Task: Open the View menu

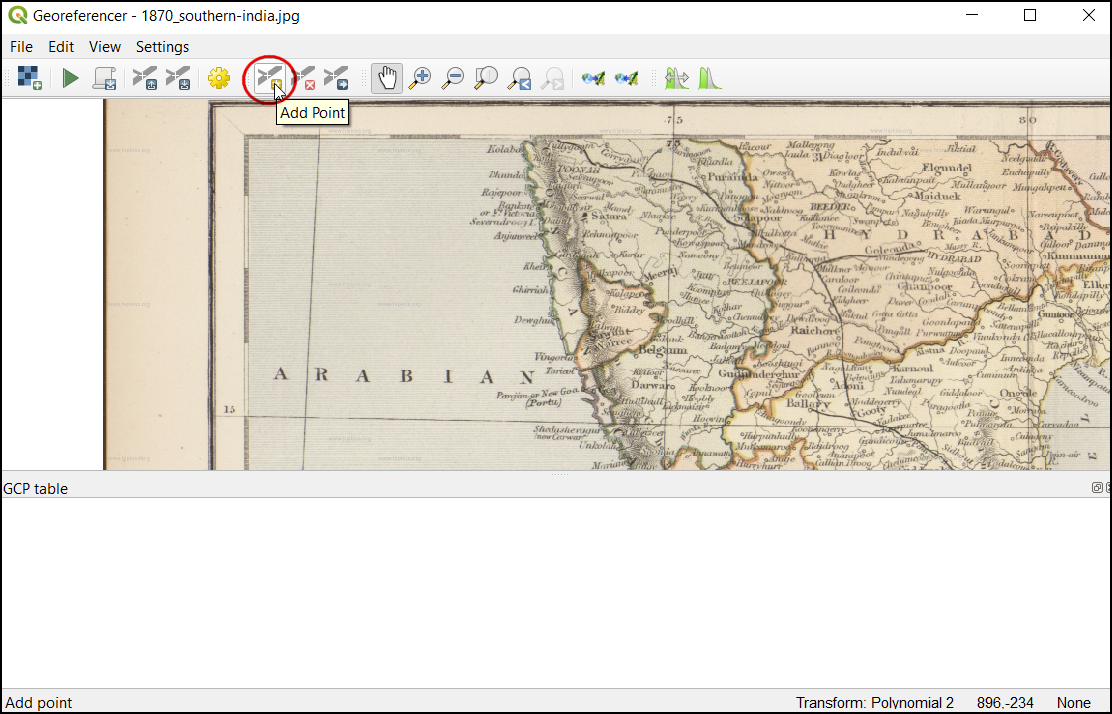Action: 104,47
